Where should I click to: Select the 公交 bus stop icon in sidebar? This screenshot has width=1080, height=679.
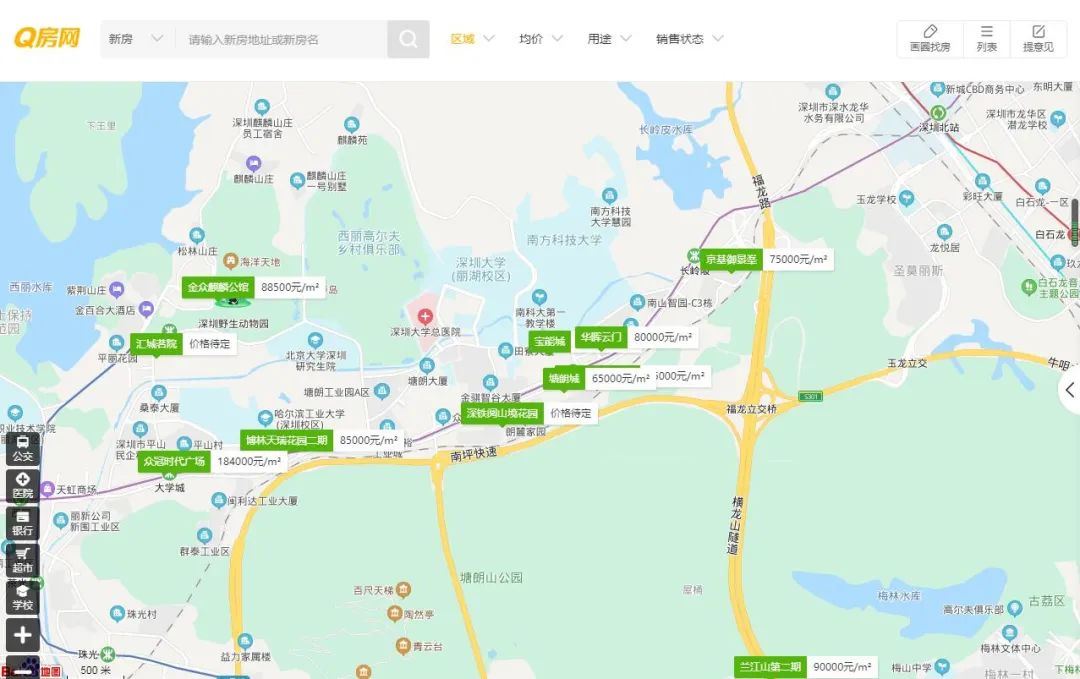pos(22,449)
